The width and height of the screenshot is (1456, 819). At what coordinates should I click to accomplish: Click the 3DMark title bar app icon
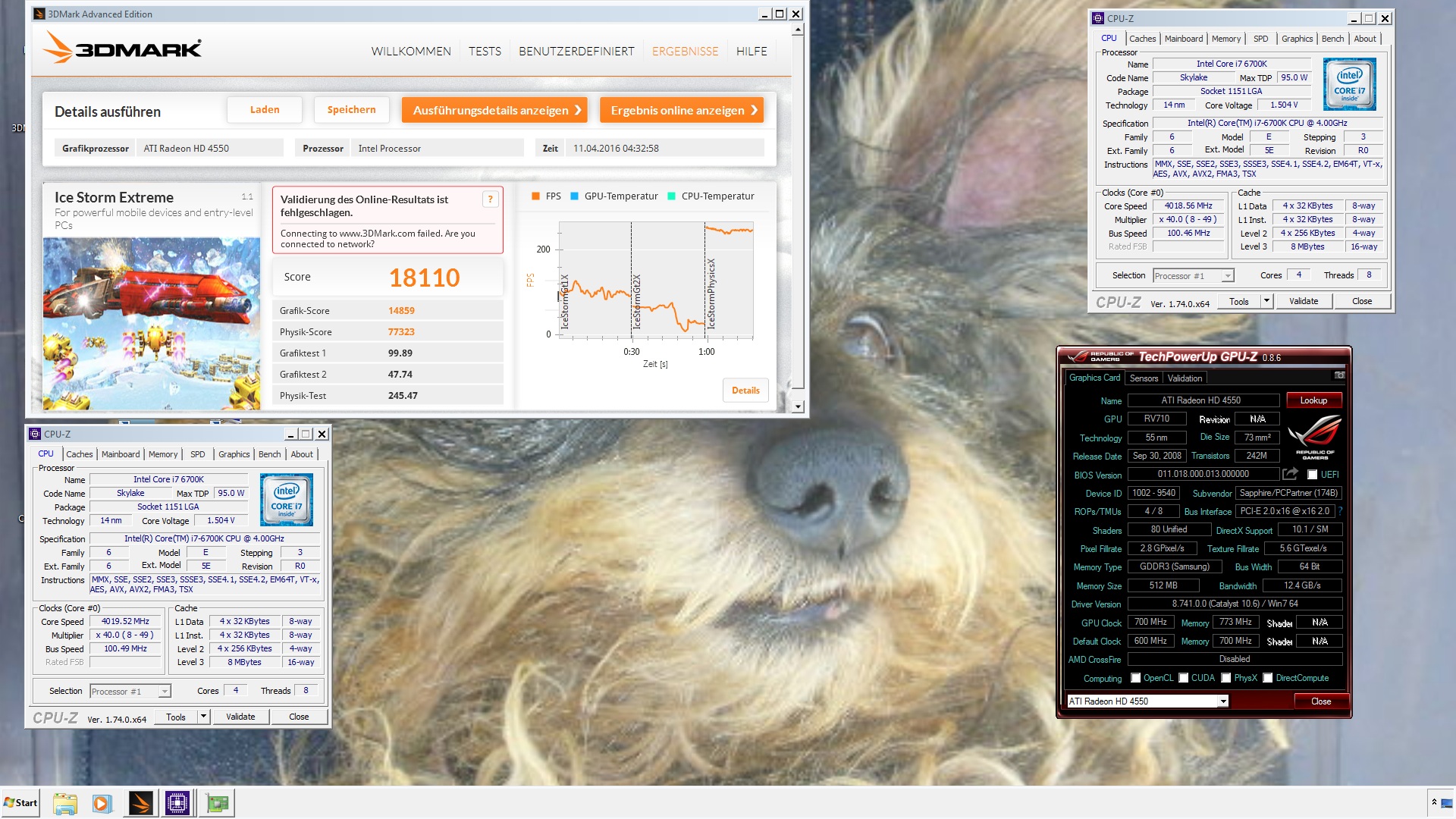coord(39,14)
